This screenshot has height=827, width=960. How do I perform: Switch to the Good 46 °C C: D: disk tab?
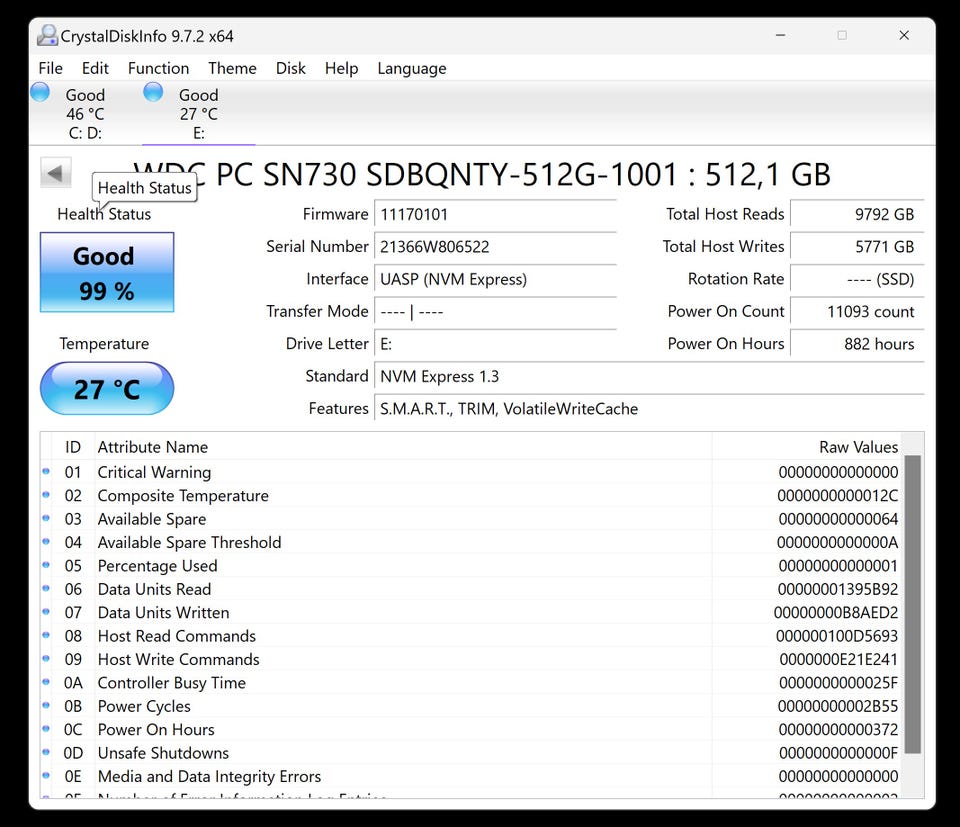pyautogui.click(x=85, y=114)
